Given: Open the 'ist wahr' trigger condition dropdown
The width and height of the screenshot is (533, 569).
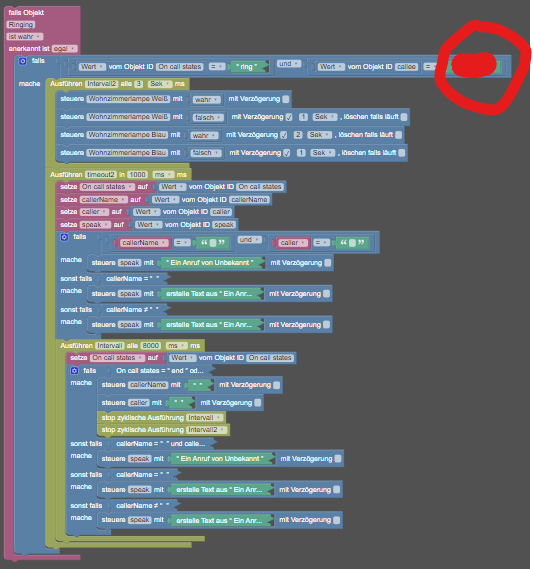Looking at the screenshot, I should pyautogui.click(x=25, y=37).
